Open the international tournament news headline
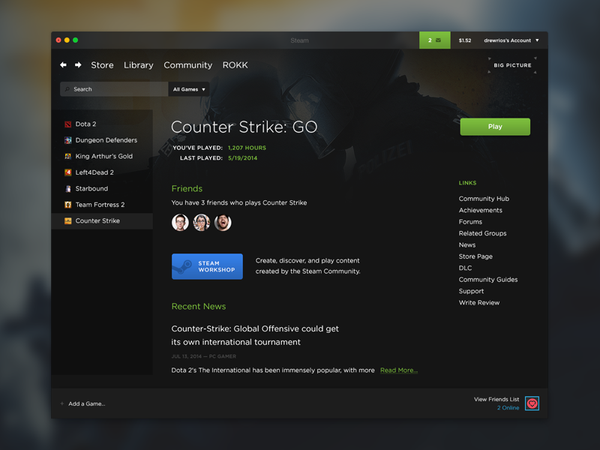 [x=255, y=335]
